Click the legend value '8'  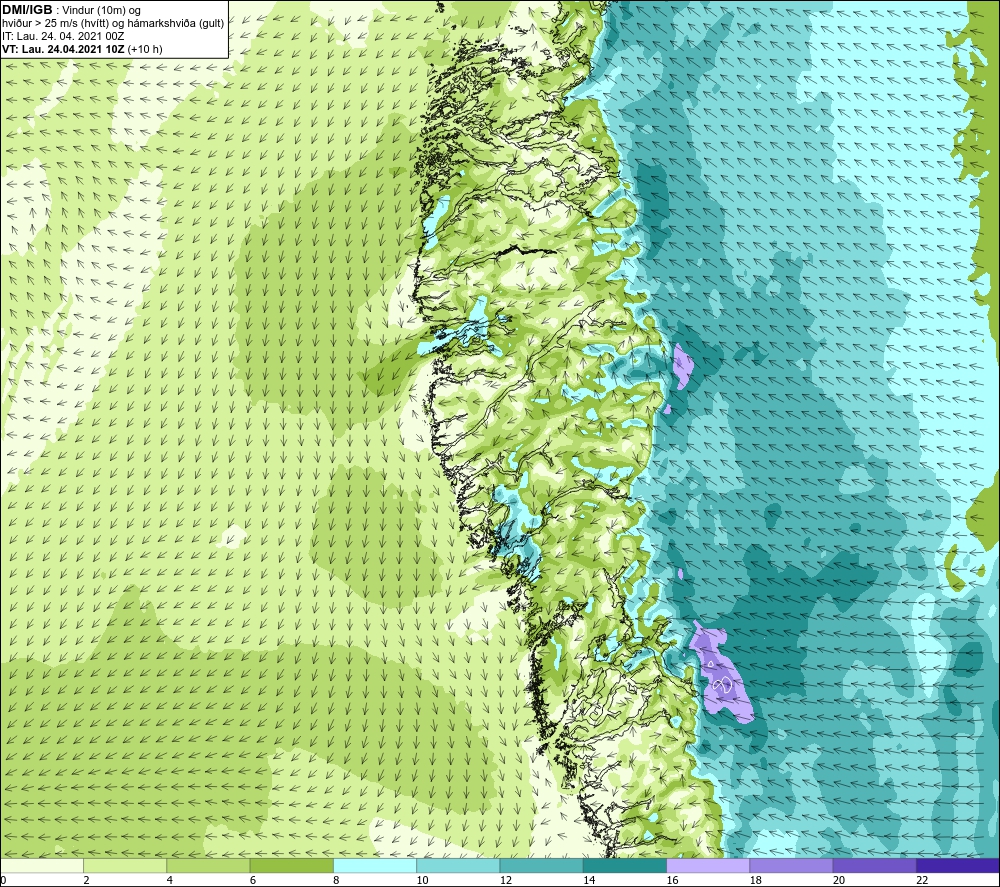tap(336, 881)
